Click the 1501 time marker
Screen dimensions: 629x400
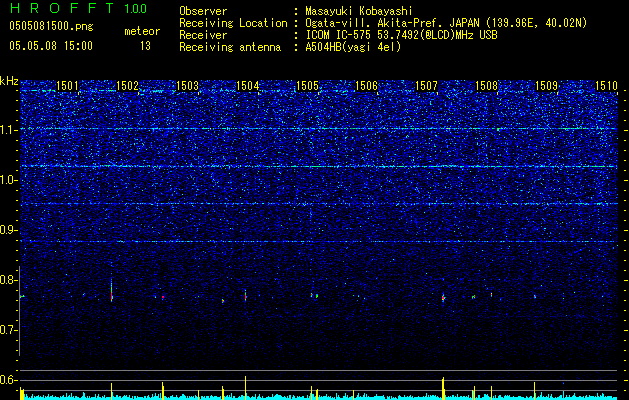tap(67, 86)
